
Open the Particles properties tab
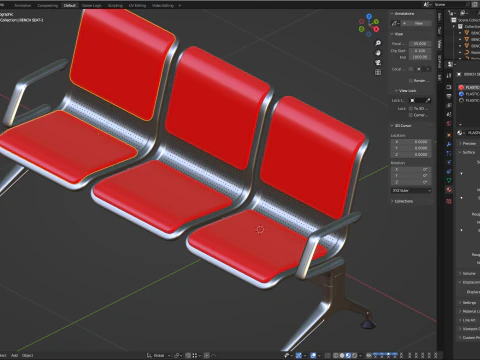(x=449, y=153)
